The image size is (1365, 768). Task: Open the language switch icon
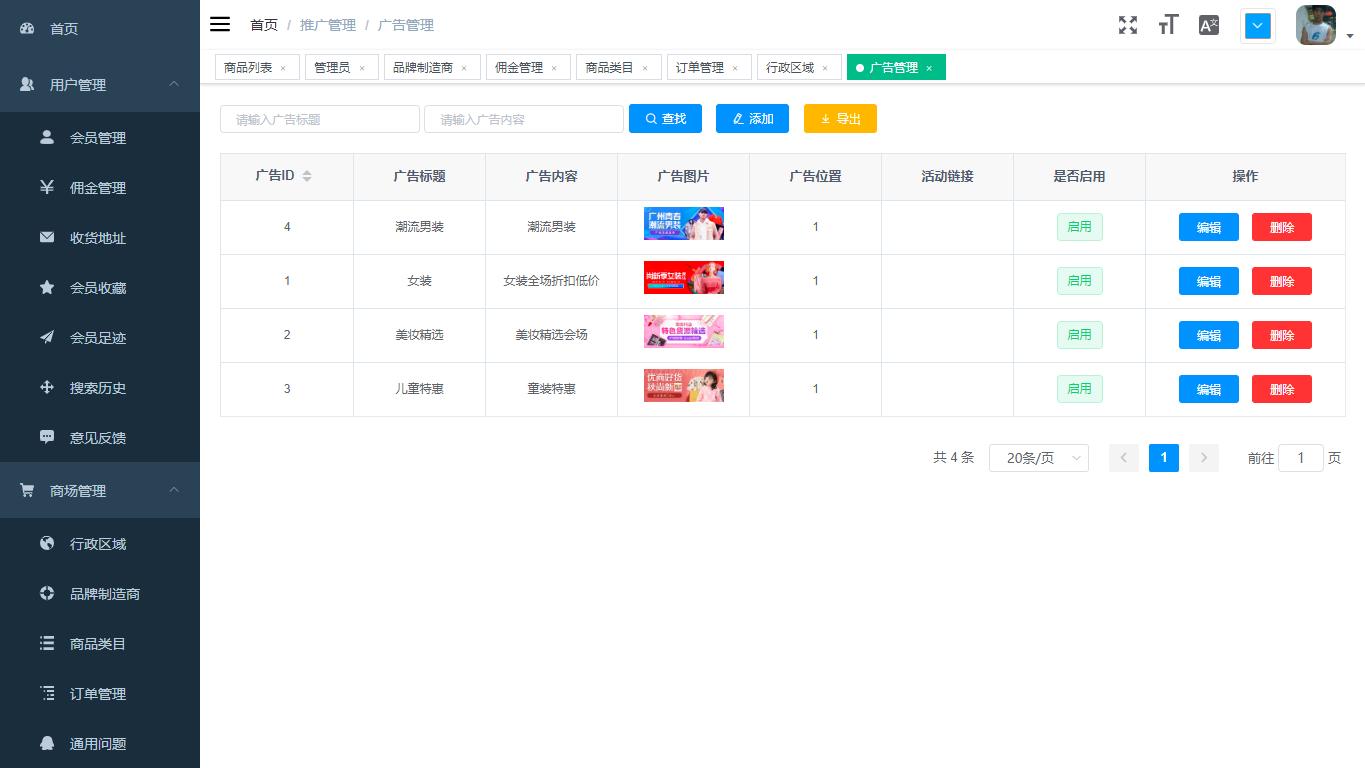(x=1208, y=25)
